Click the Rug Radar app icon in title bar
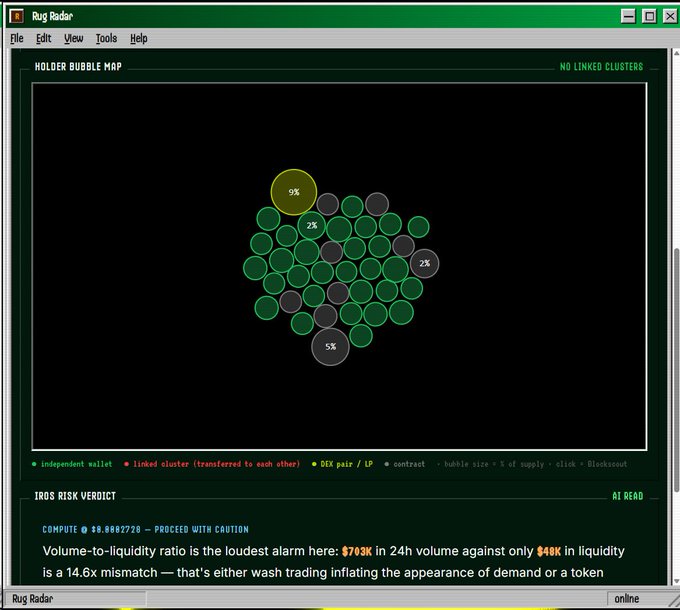 (x=16, y=16)
